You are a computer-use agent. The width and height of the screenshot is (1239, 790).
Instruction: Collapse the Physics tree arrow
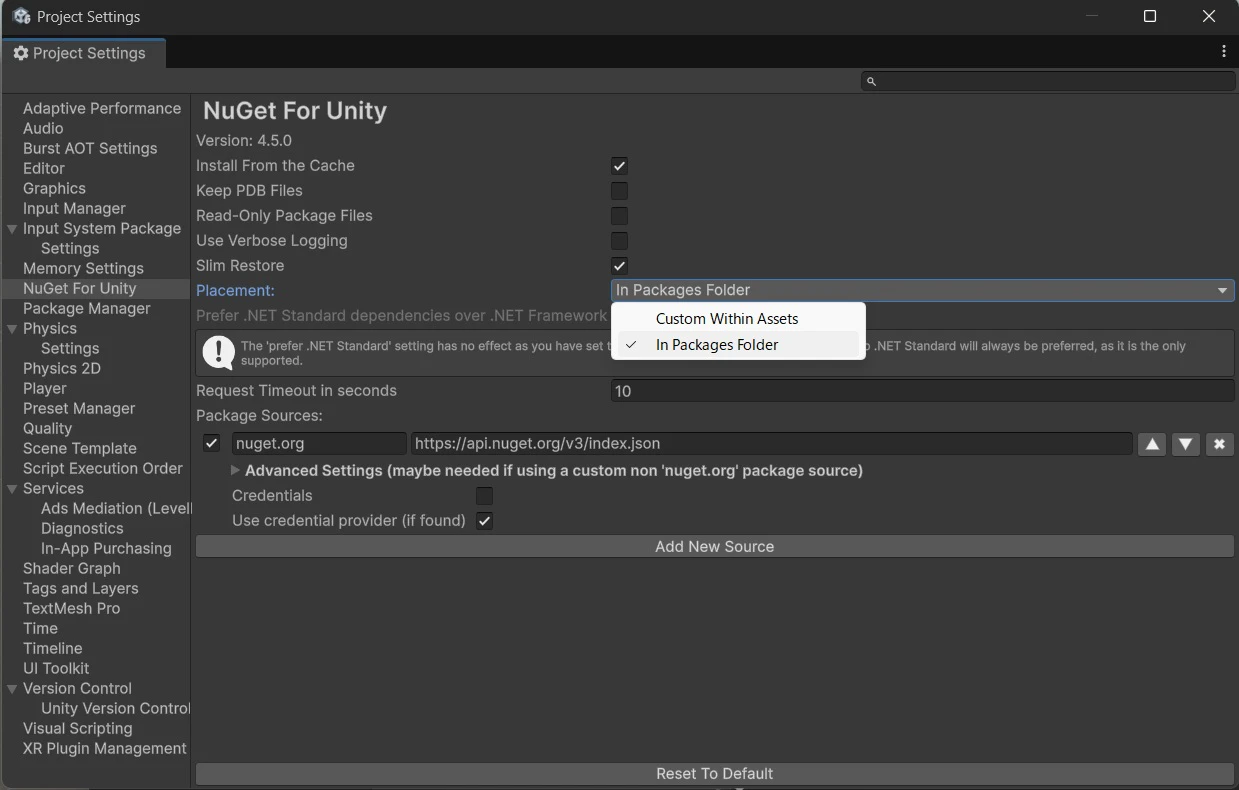(x=12, y=328)
